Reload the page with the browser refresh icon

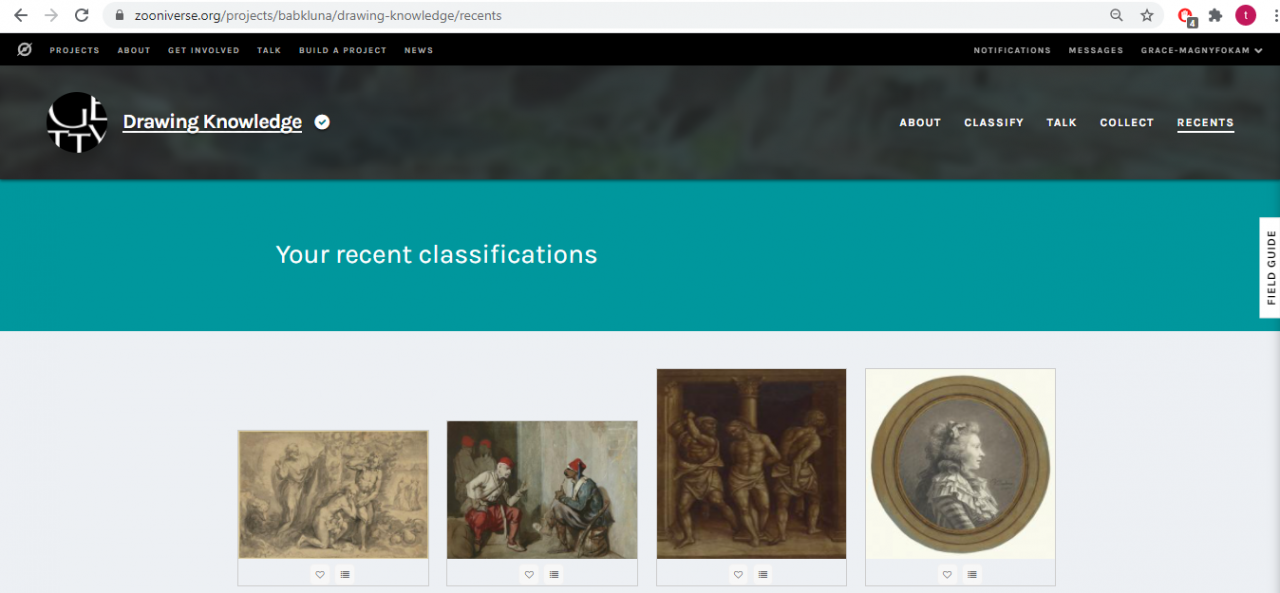(x=82, y=15)
